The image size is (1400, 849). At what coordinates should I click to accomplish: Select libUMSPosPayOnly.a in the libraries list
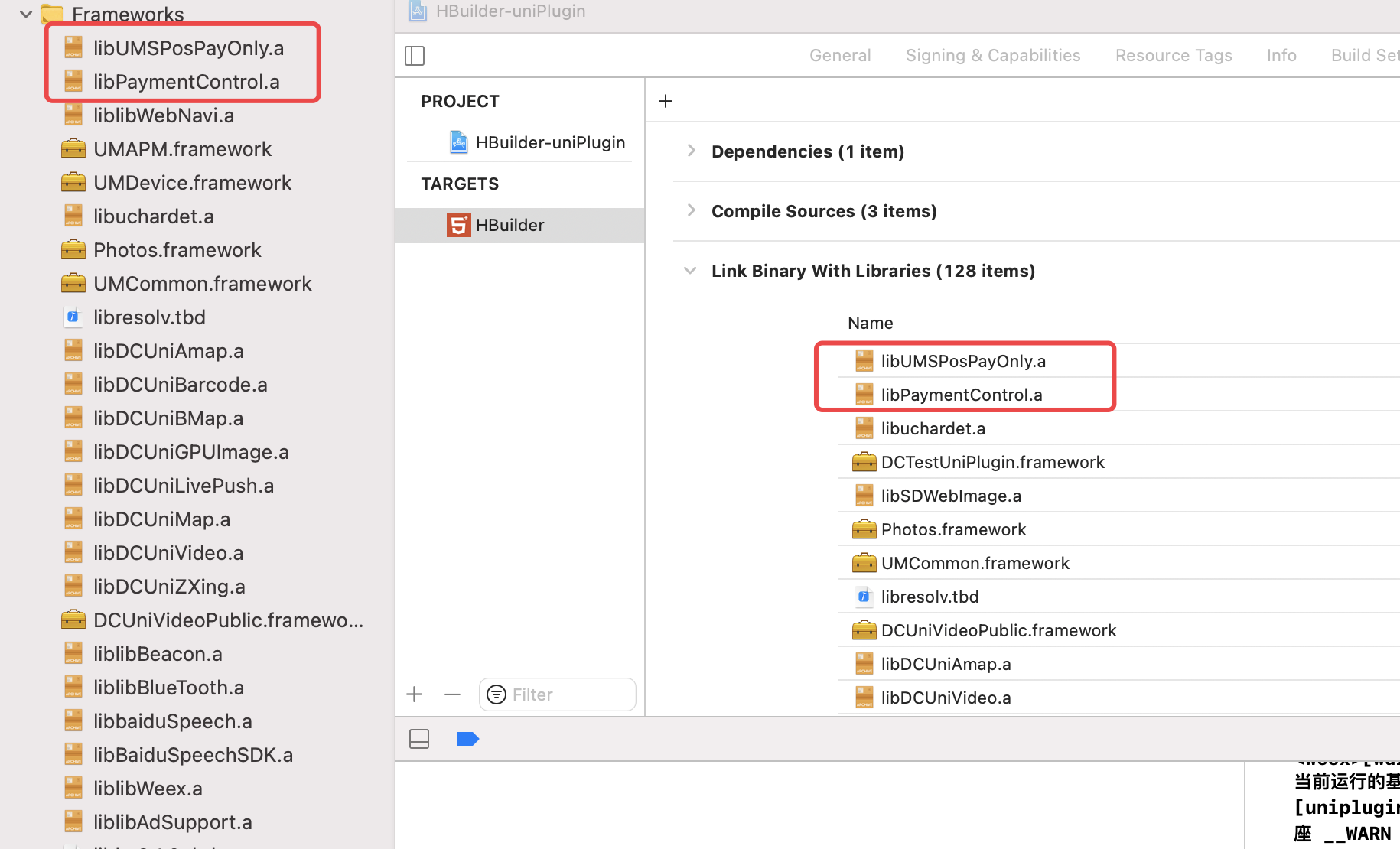tap(963, 361)
